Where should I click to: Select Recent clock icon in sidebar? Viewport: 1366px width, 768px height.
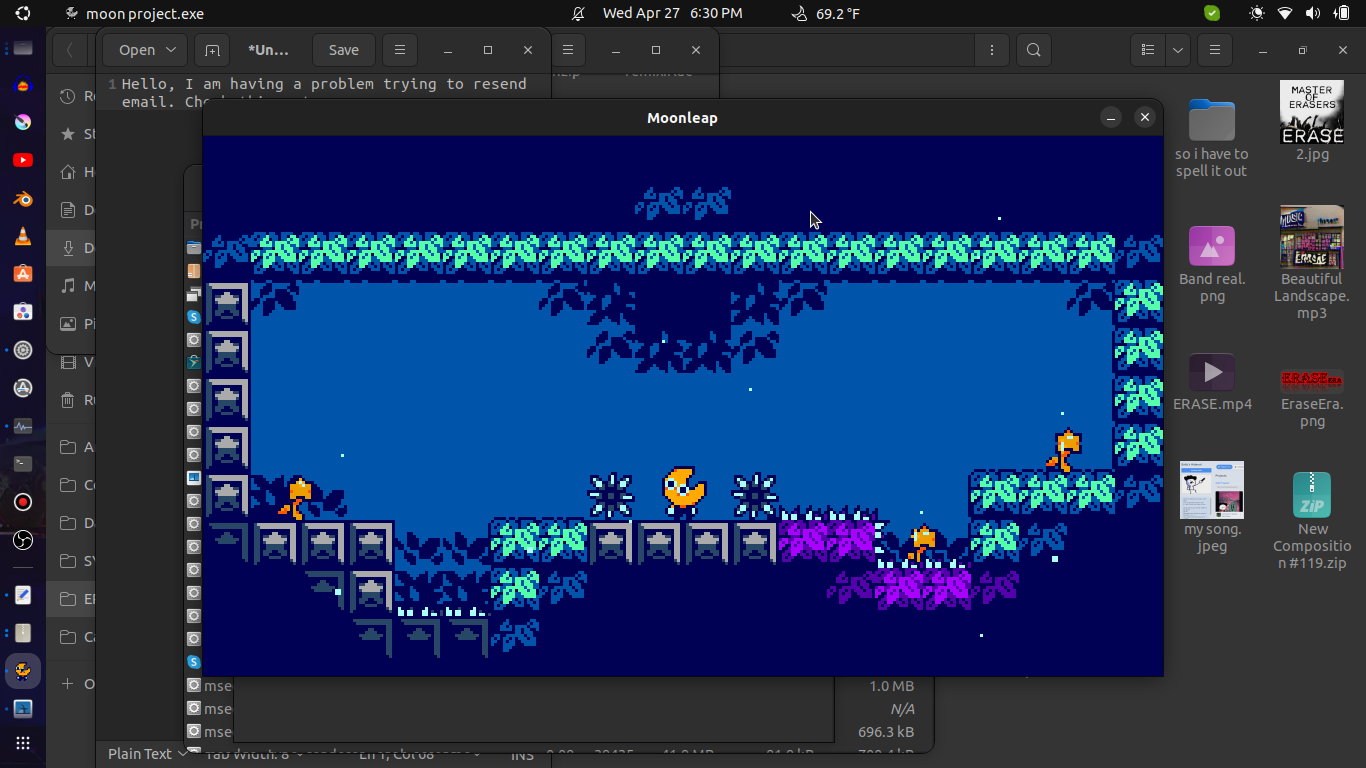tap(67, 96)
